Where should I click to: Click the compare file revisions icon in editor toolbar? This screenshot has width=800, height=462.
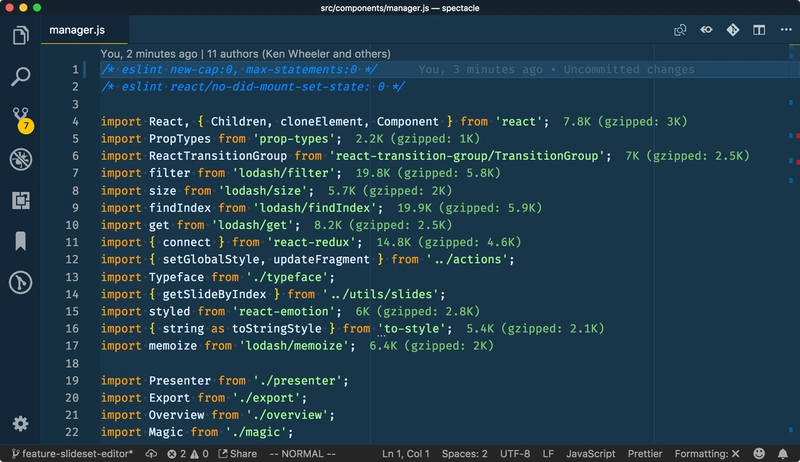coord(680,30)
